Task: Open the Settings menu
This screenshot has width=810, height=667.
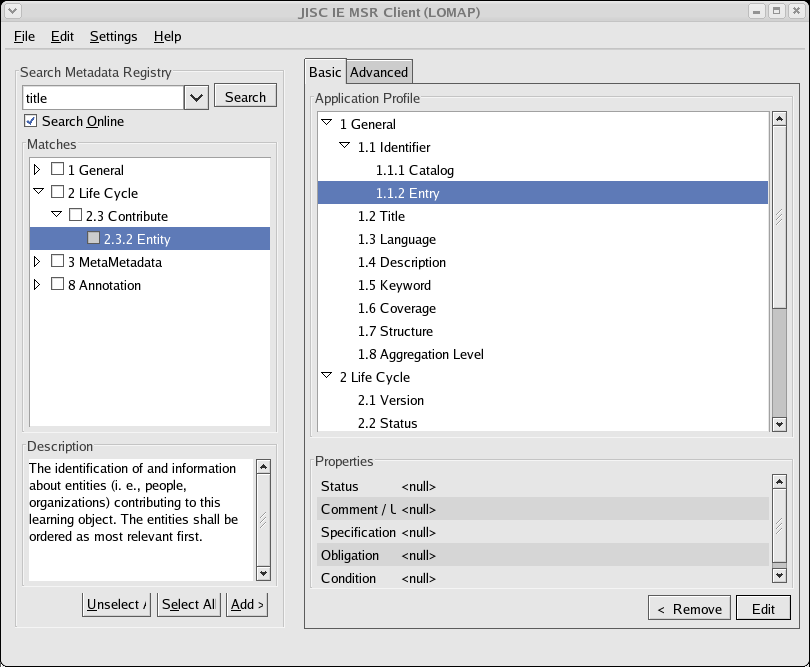Action: (114, 37)
